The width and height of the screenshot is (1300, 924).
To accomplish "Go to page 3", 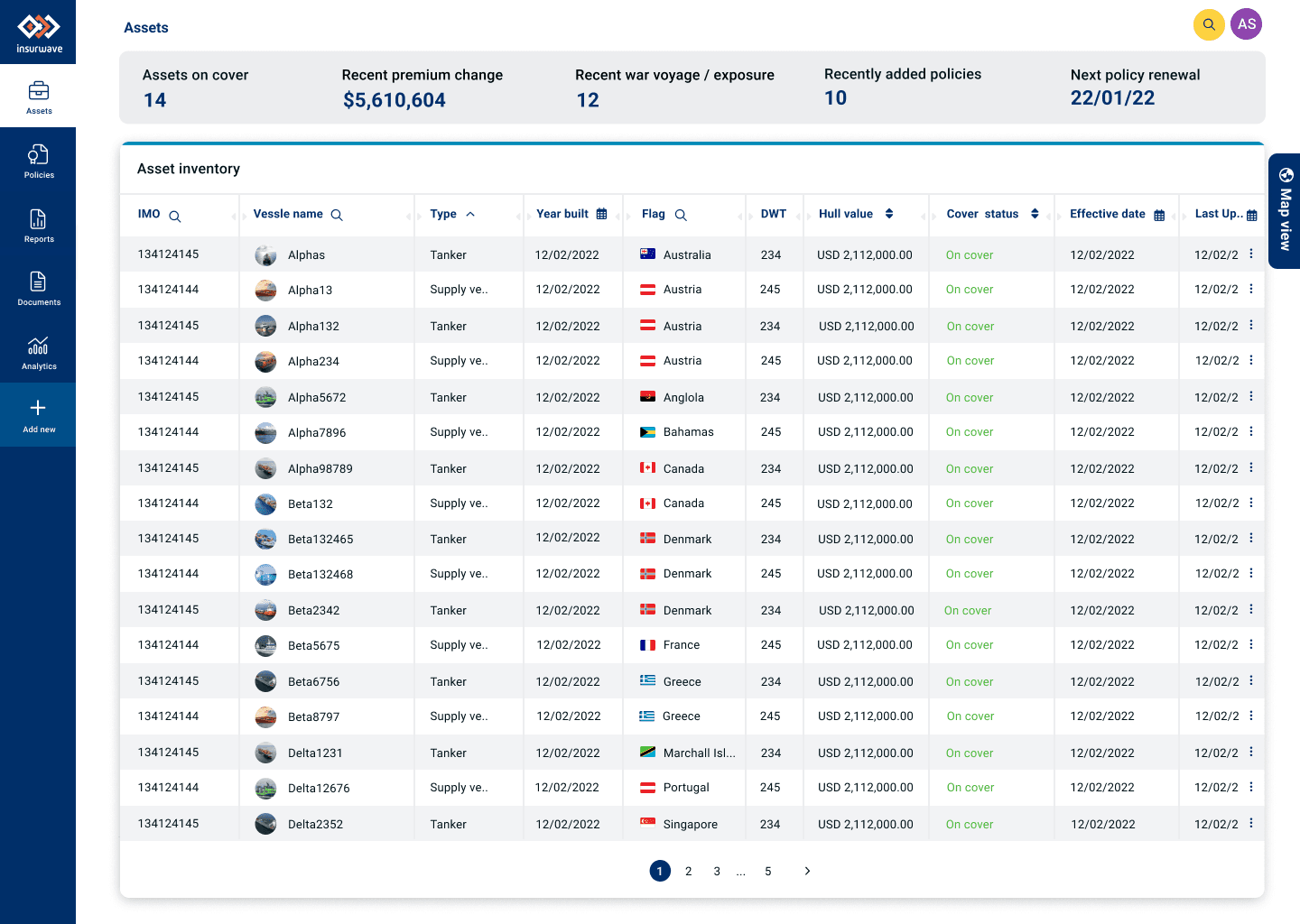I will (x=717, y=871).
